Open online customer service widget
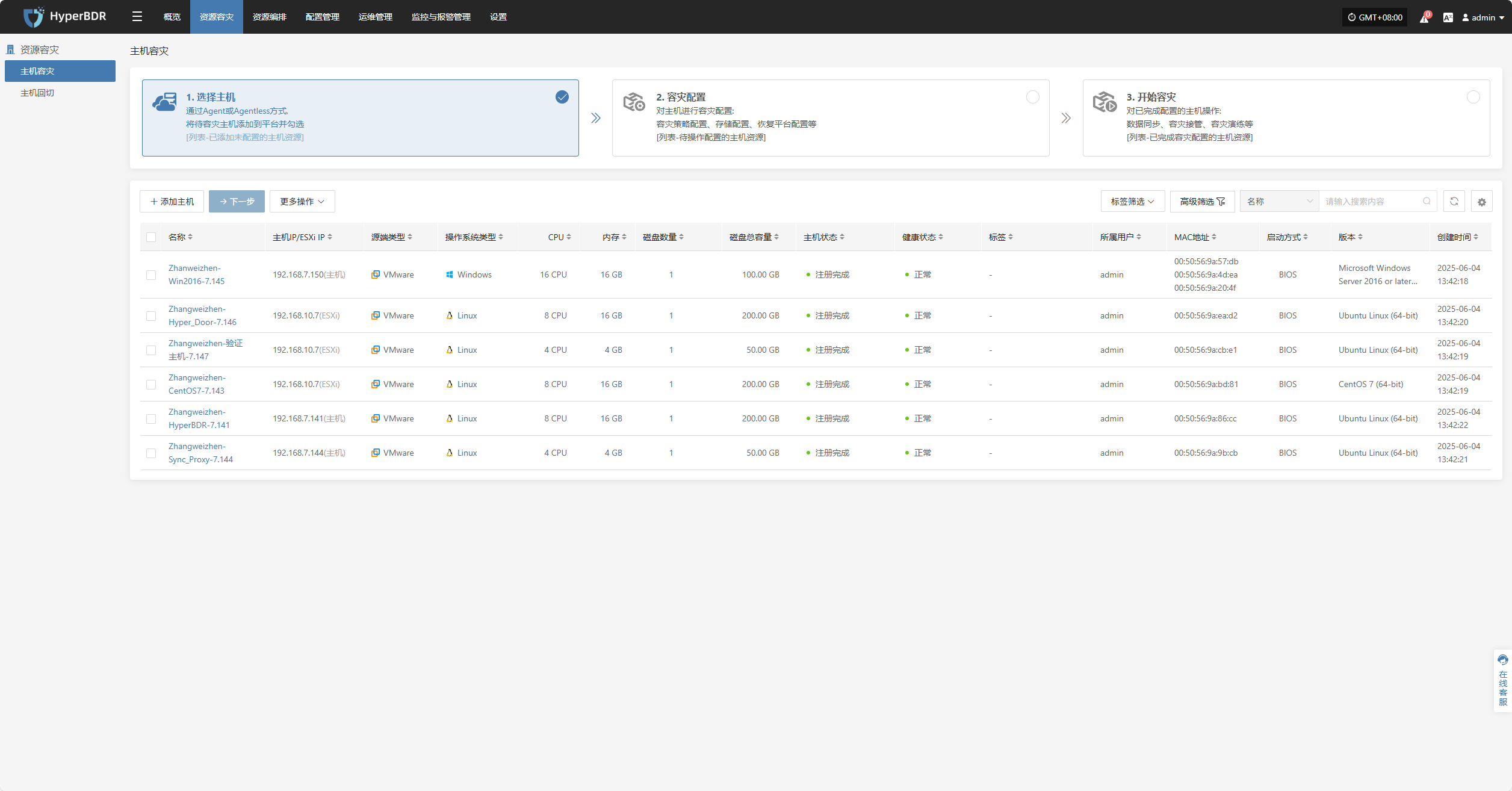Image resolution: width=1512 pixels, height=791 pixels. (x=1502, y=680)
